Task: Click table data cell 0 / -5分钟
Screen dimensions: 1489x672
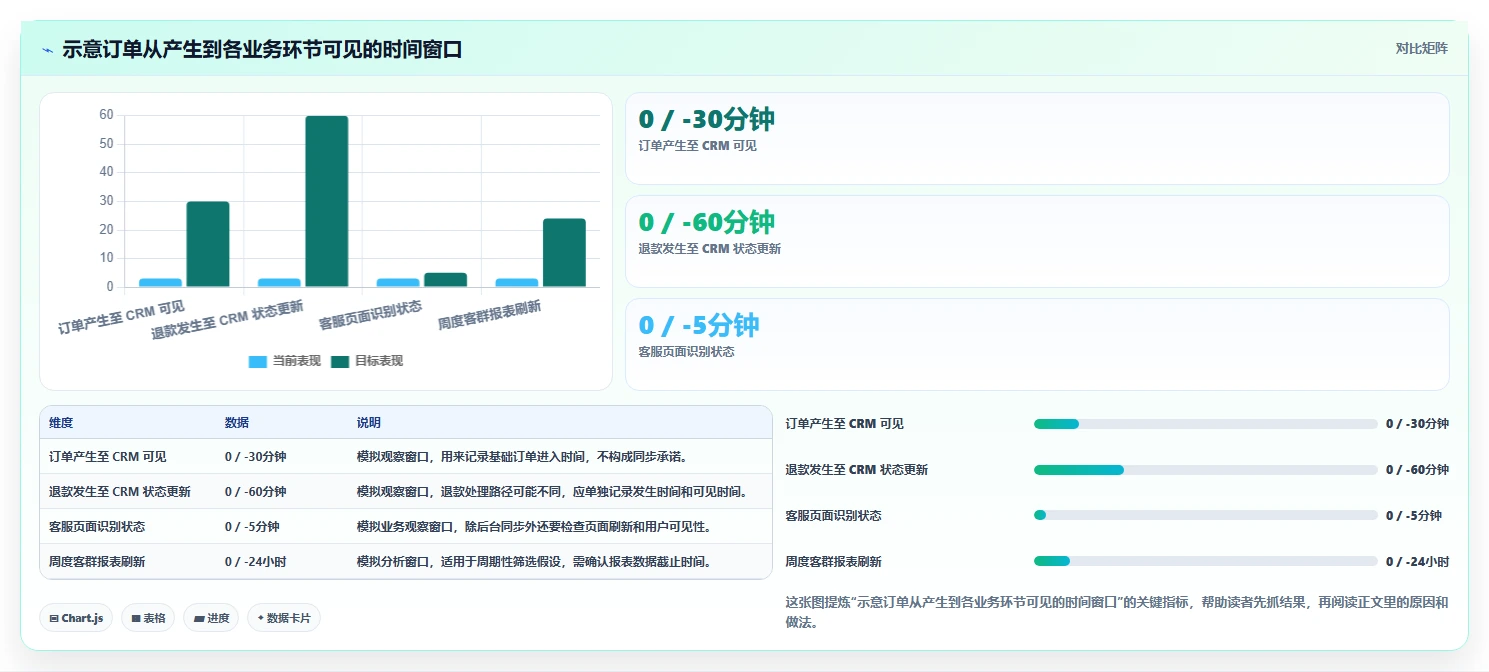Action: point(252,527)
